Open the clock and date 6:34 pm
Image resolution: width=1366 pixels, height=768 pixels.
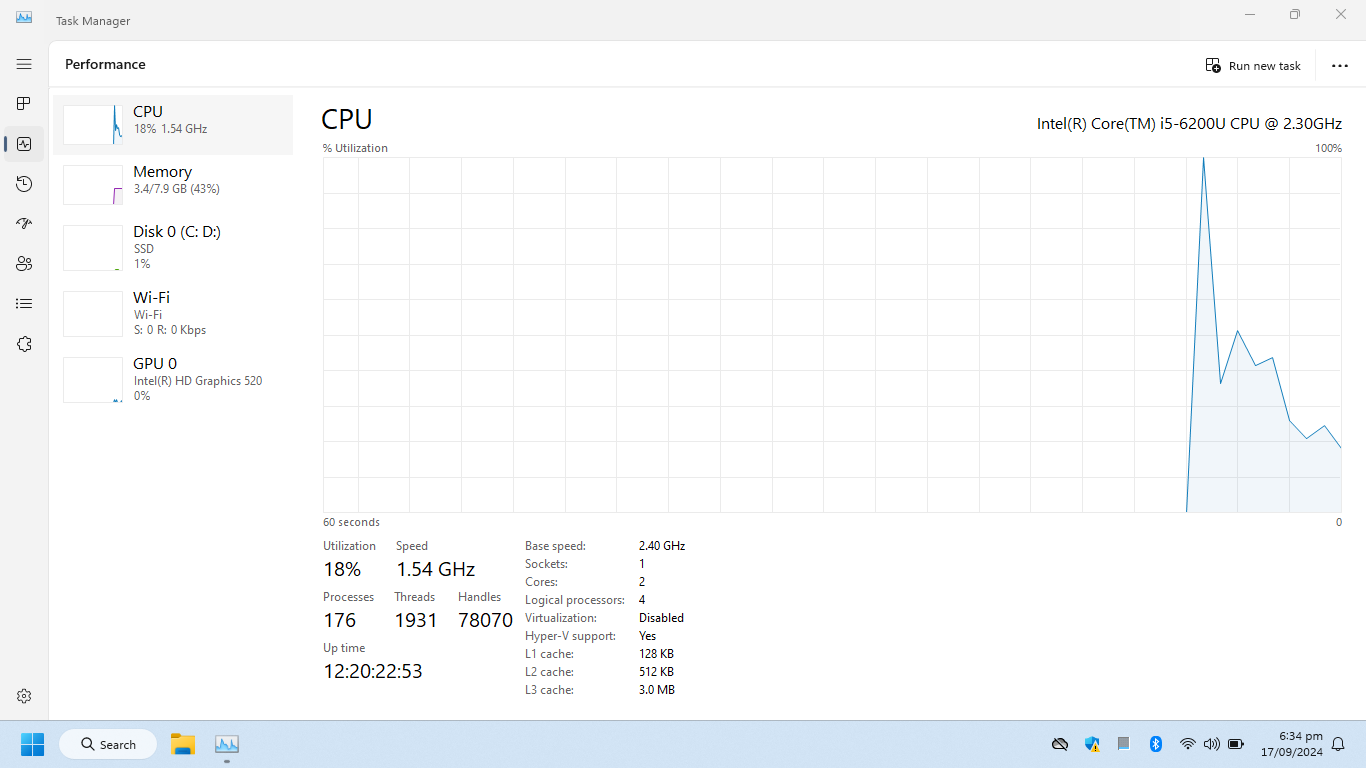coord(1291,744)
